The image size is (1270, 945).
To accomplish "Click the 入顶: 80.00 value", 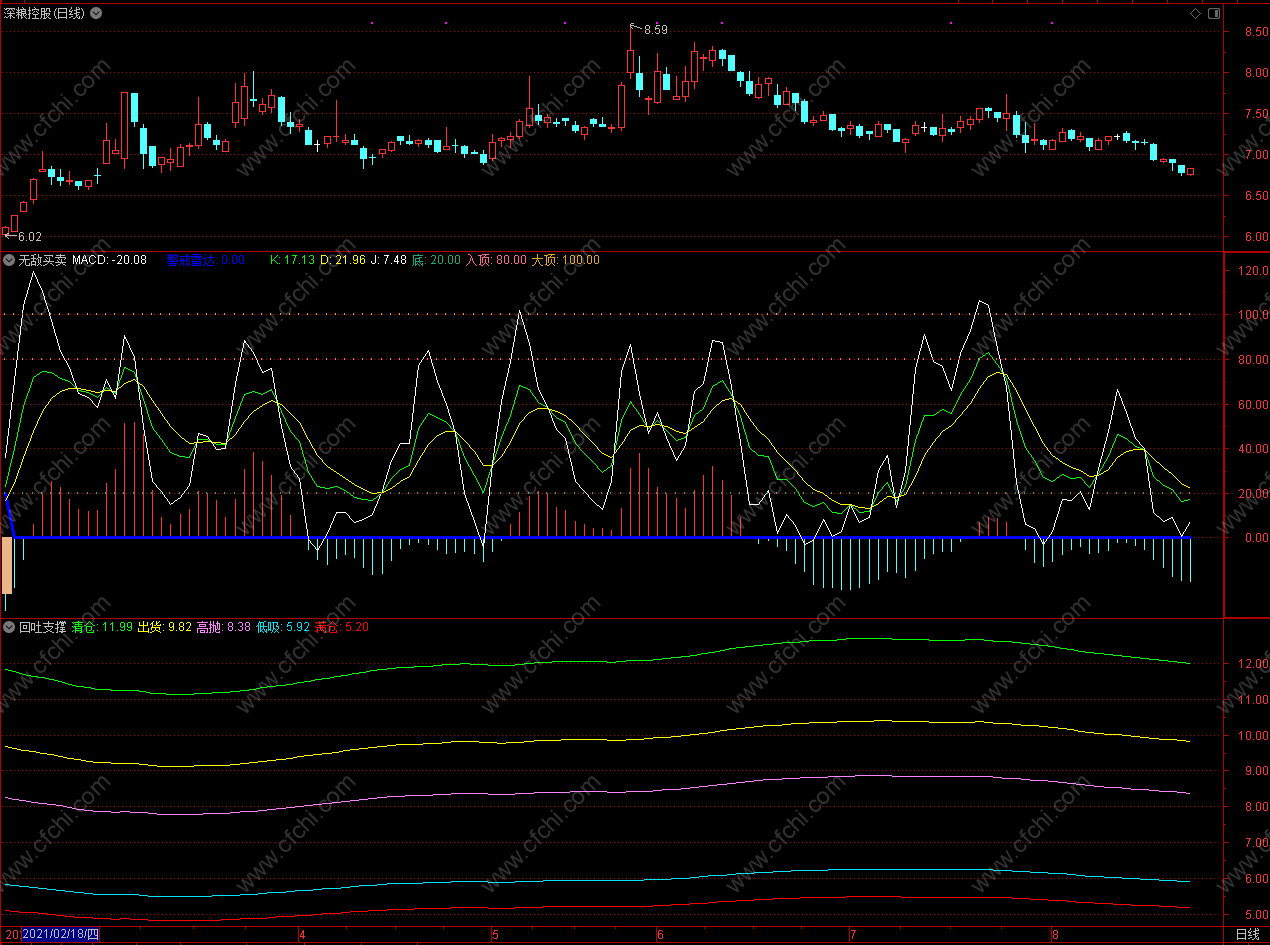I will [497, 260].
